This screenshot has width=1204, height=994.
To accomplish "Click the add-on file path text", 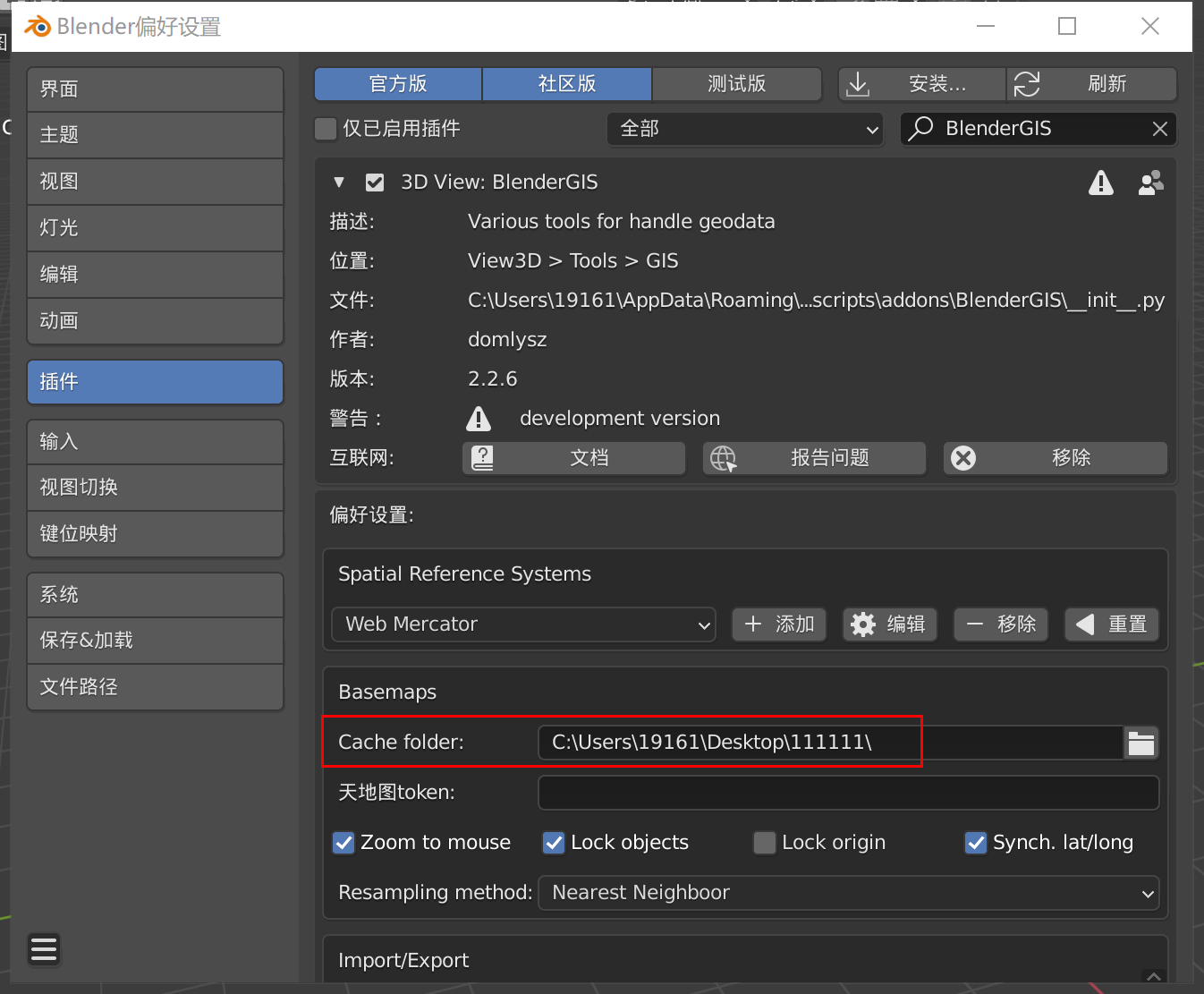I will point(816,301).
